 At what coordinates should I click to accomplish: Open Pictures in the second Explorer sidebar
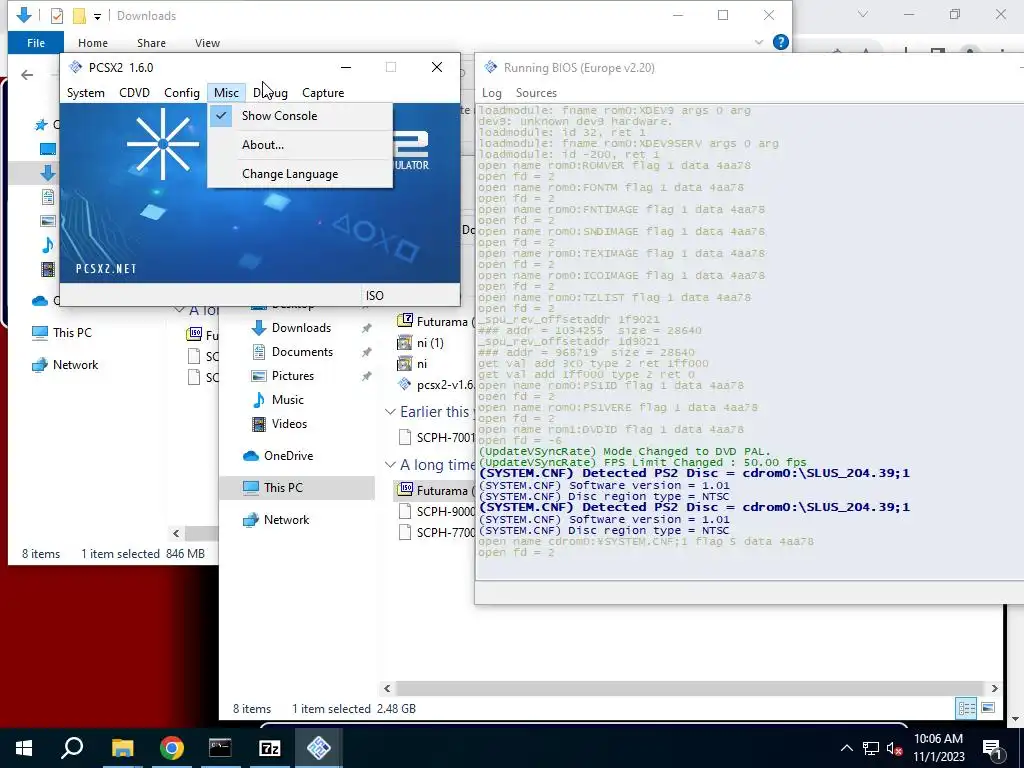pyautogui.click(x=293, y=376)
